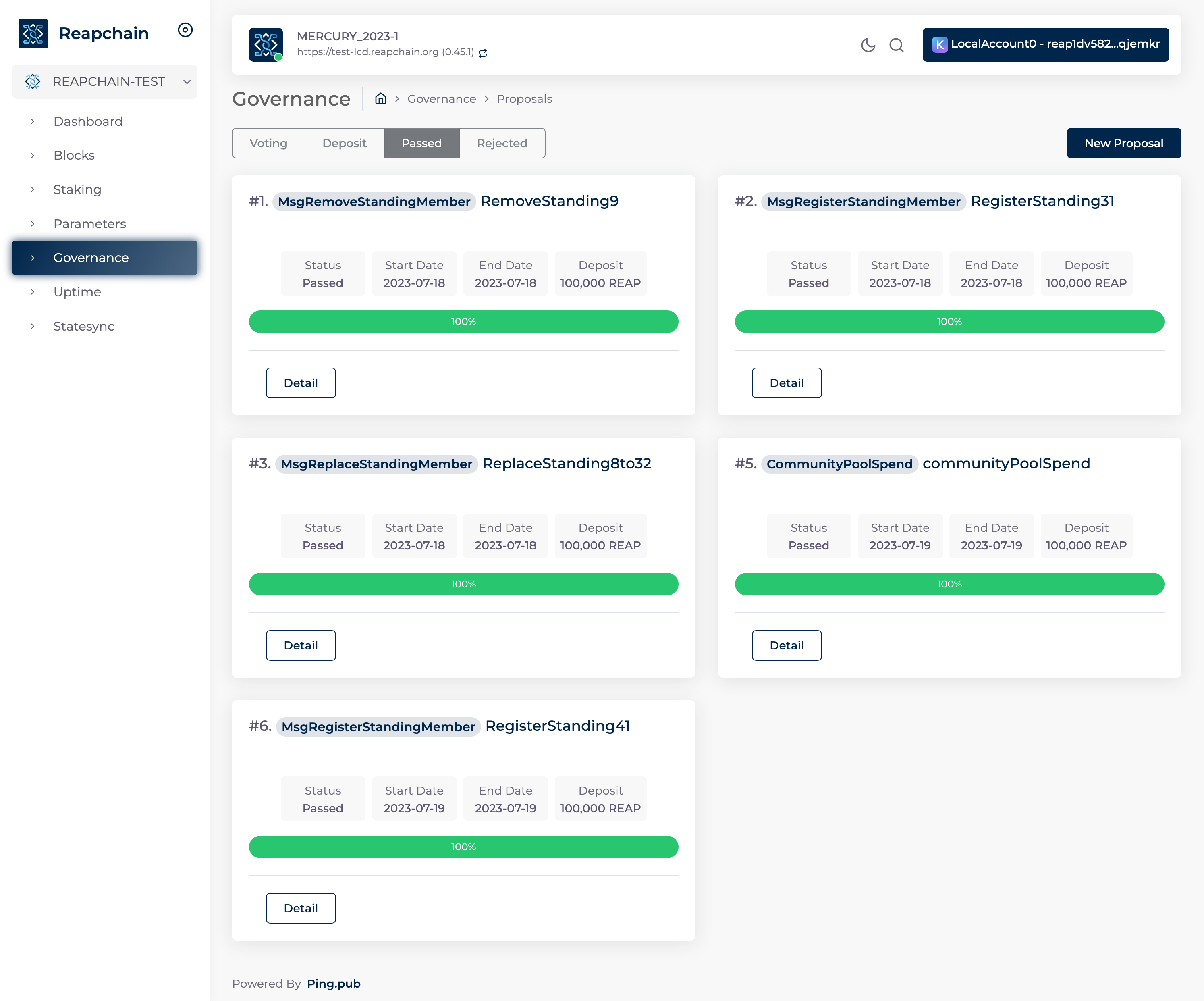Viewport: 1204px width, 1001px height.
Task: Expand the Dashboard sidebar item
Action: coord(88,121)
